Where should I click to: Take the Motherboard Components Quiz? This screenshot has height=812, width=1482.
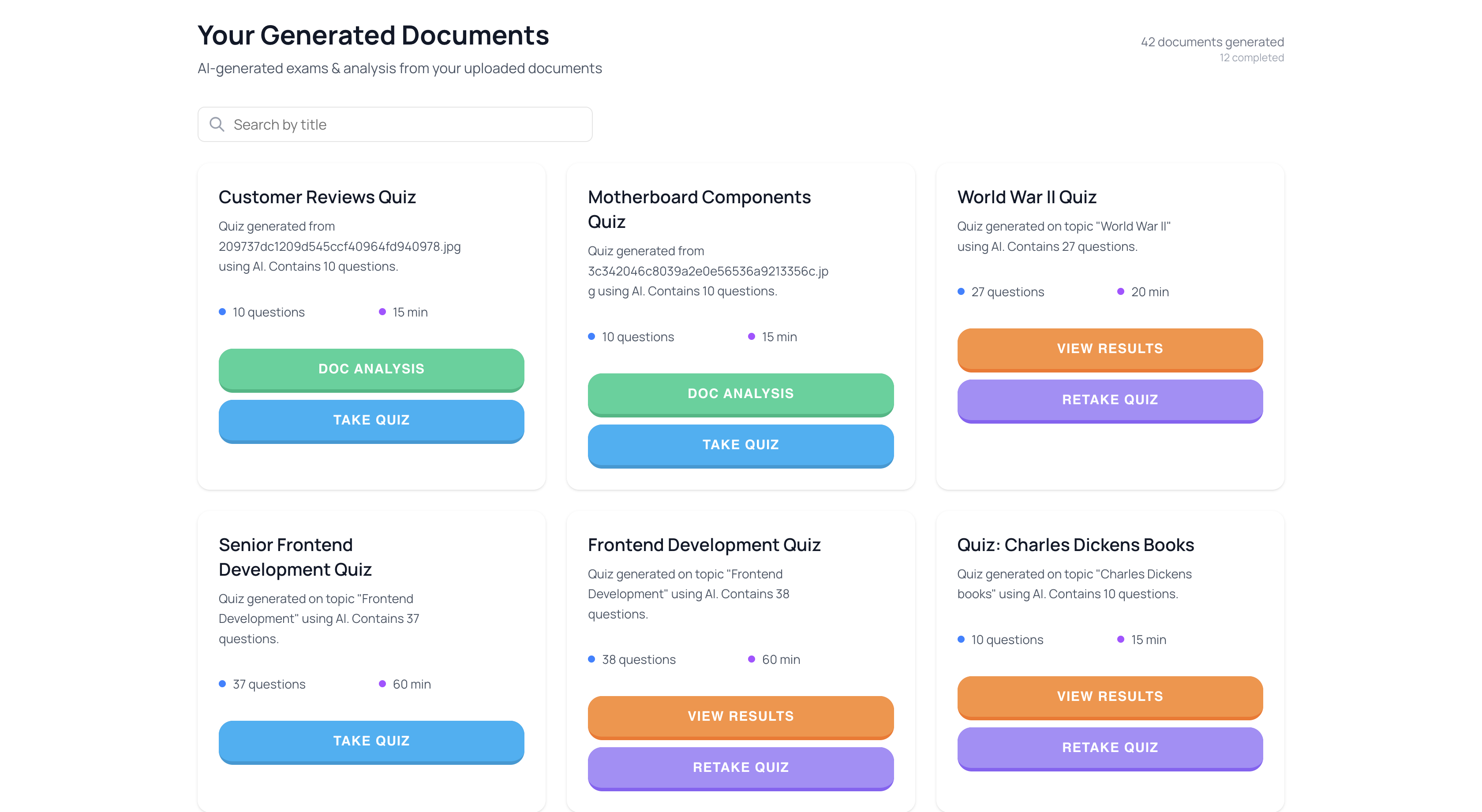click(741, 445)
